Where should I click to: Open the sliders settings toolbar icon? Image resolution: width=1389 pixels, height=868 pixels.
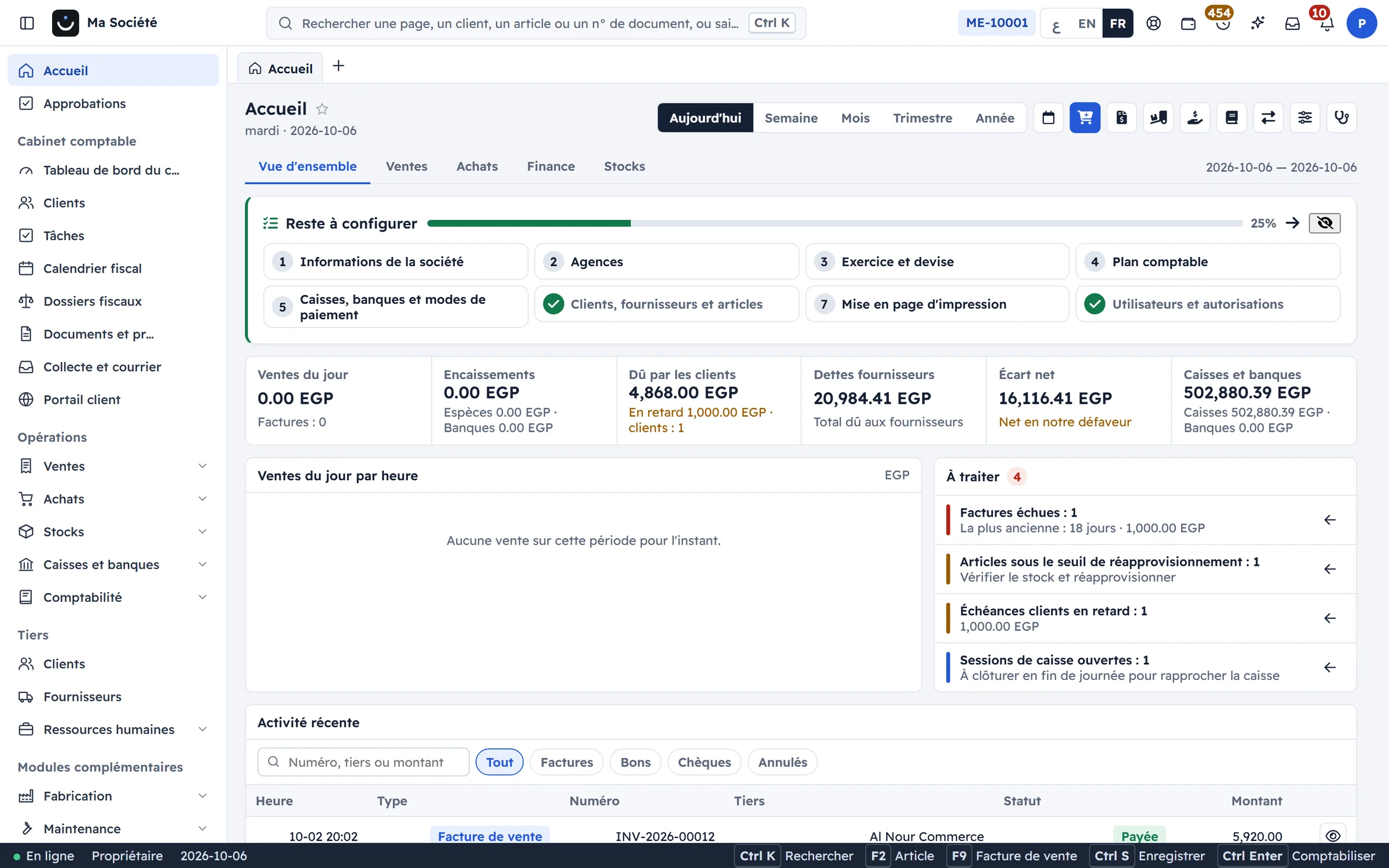coord(1305,118)
